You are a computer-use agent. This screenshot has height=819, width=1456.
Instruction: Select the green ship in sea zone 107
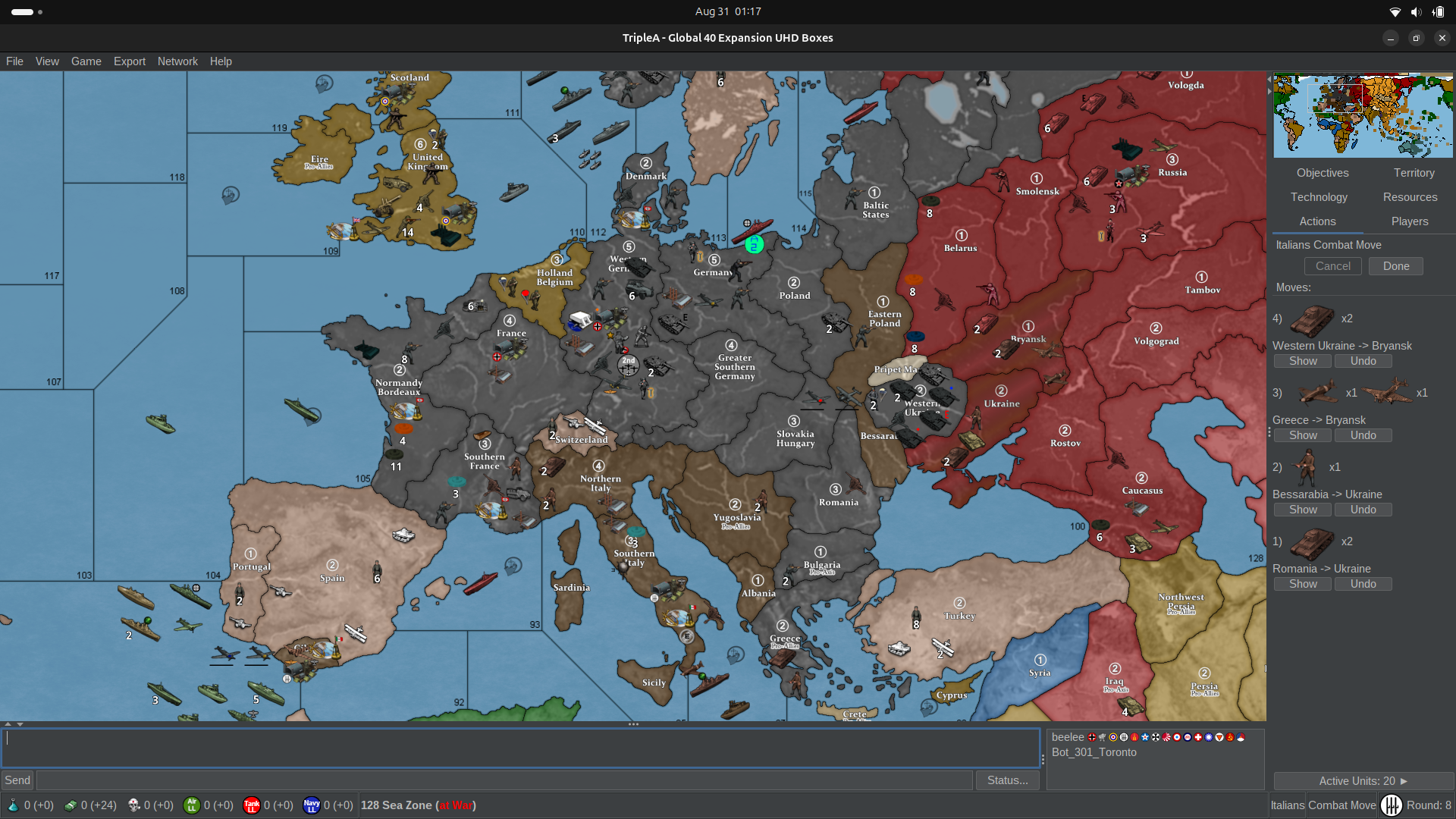click(161, 423)
